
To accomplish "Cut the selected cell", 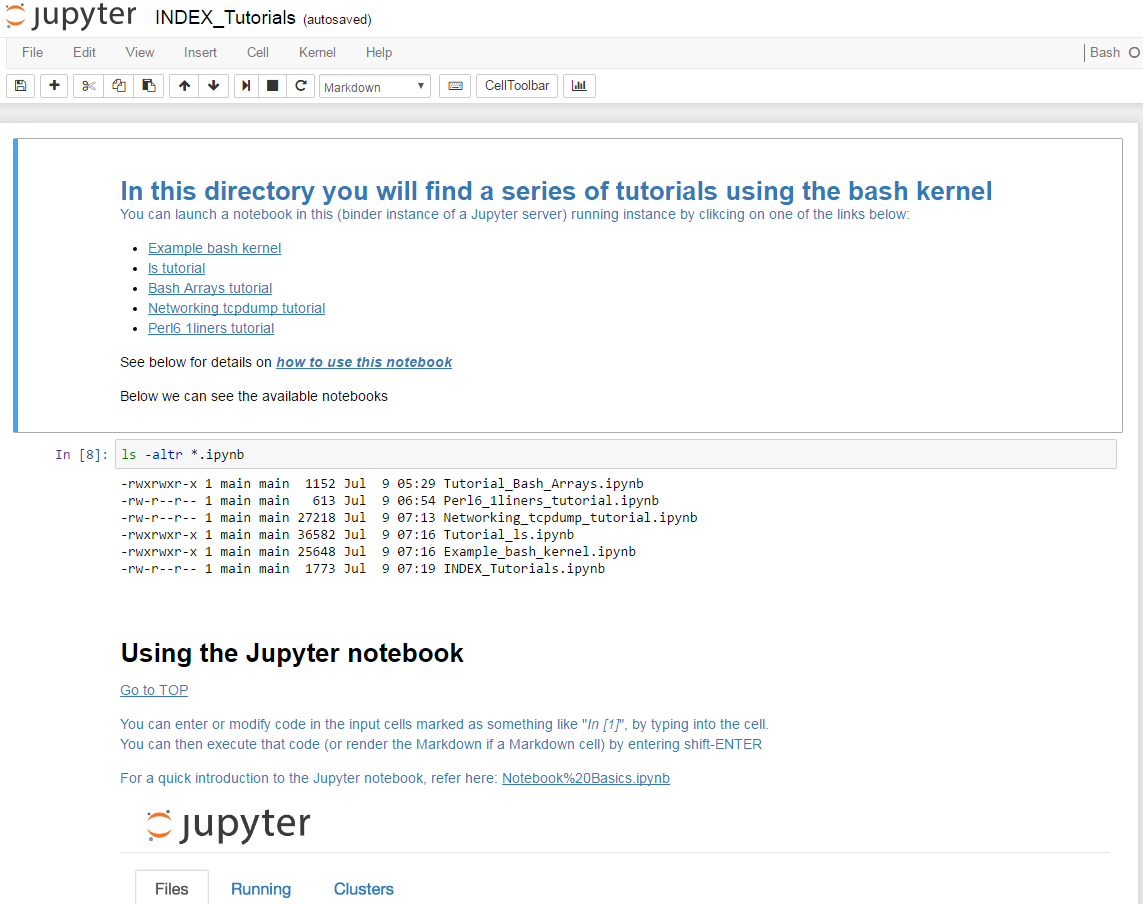I will tap(87, 85).
